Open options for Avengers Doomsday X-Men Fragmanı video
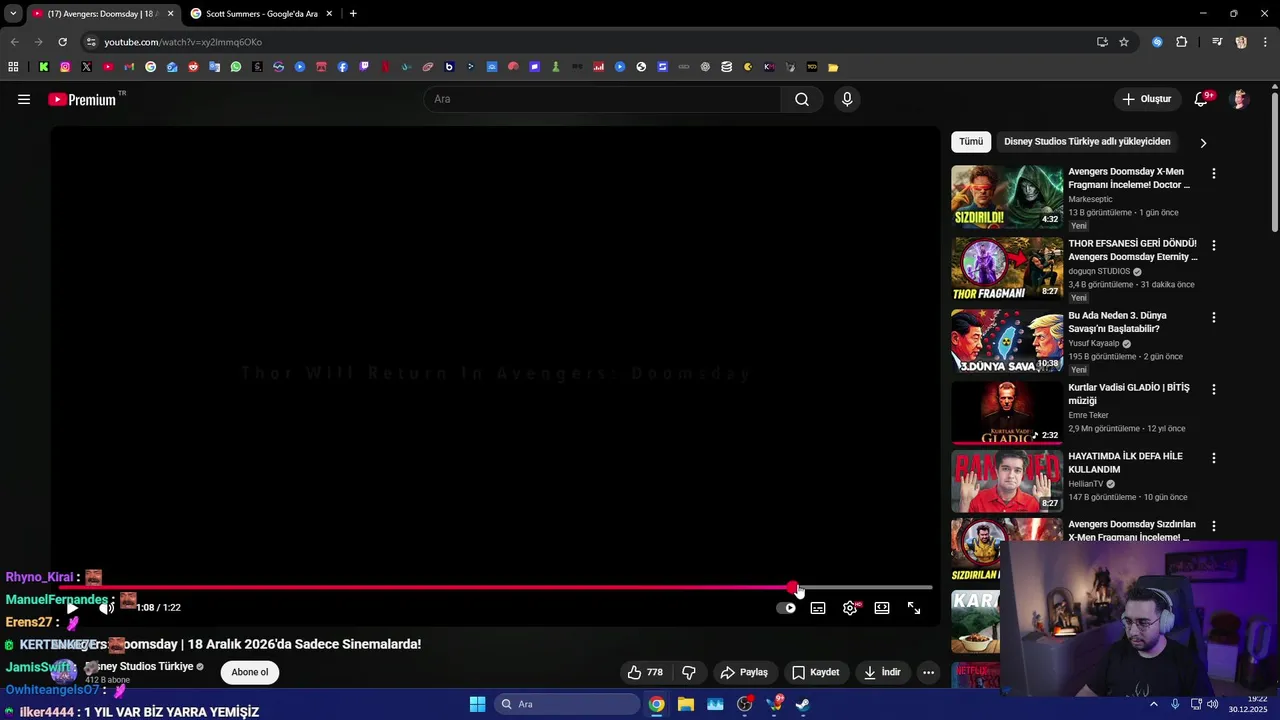Image resolution: width=1280 pixels, height=720 pixels. click(1214, 173)
